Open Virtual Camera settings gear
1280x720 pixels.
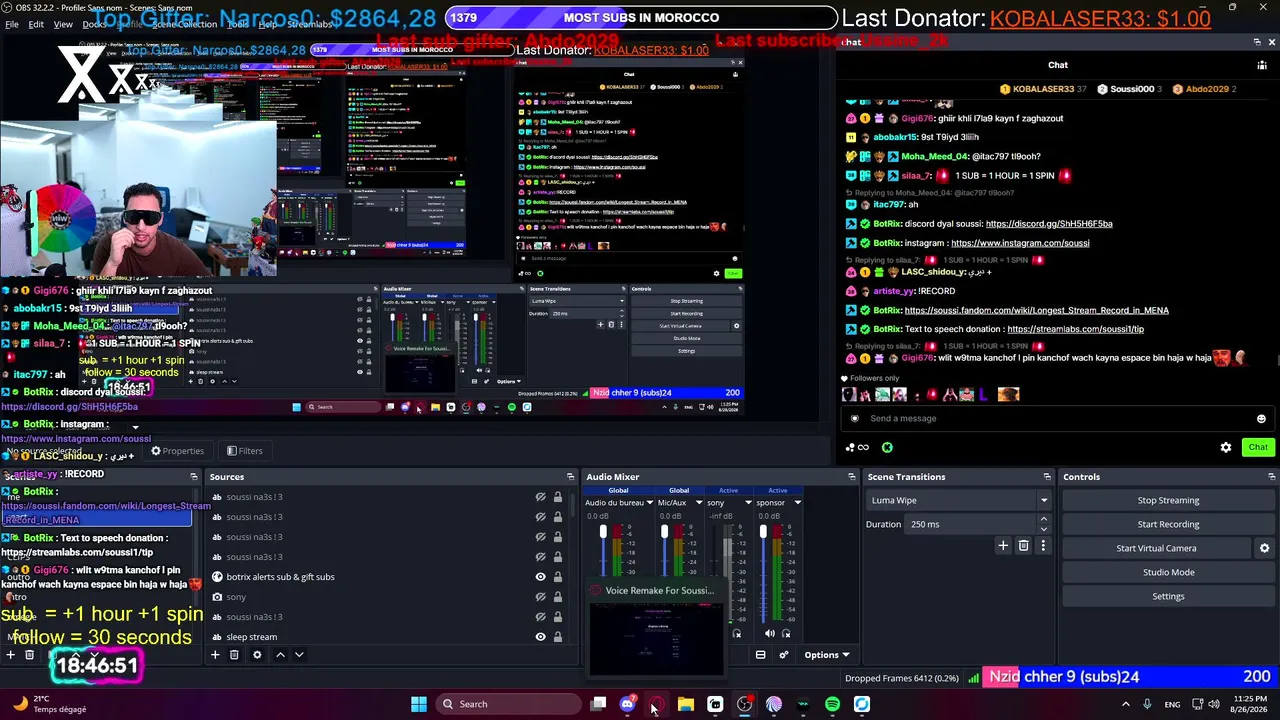[x=1264, y=548]
